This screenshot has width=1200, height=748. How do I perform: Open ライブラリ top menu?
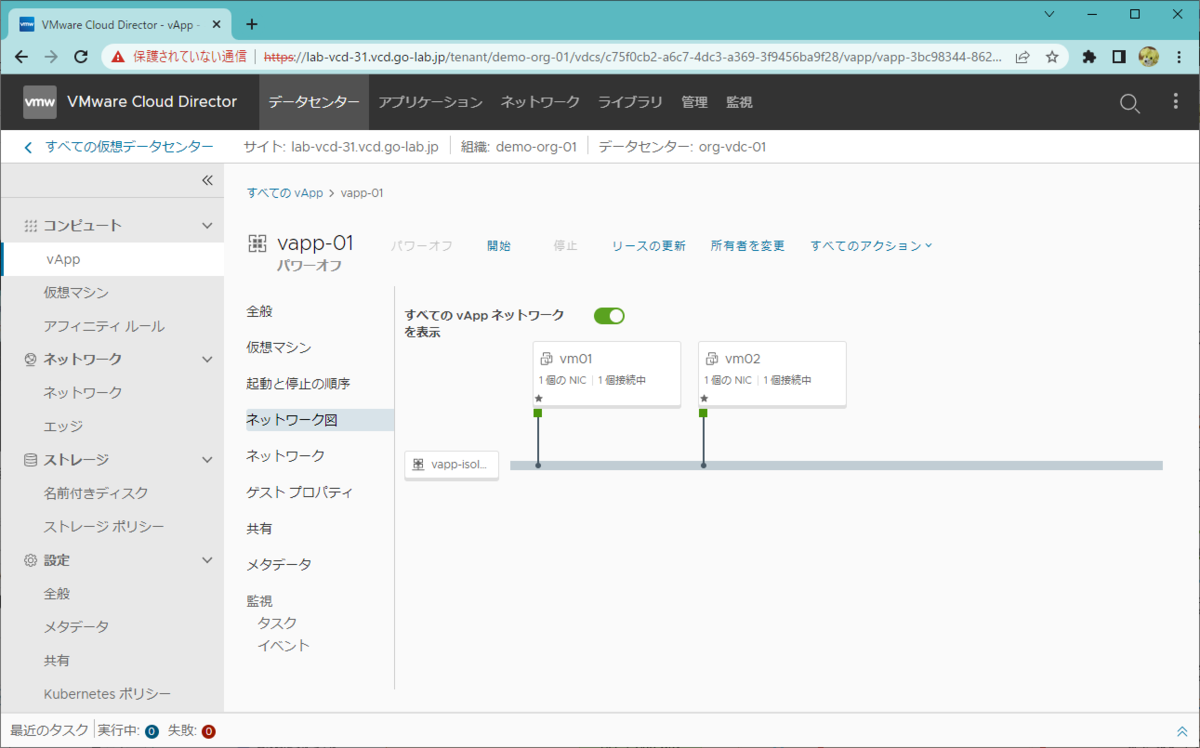(630, 102)
